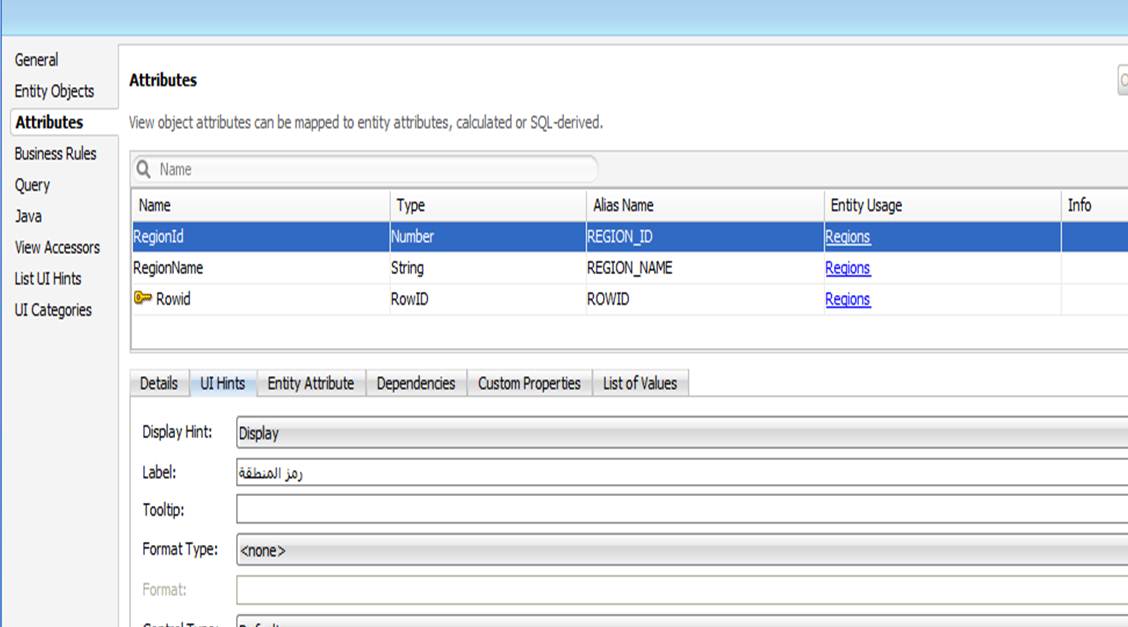Open View Accessors in sidebar
The height and width of the screenshot is (627, 1128).
click(57, 247)
